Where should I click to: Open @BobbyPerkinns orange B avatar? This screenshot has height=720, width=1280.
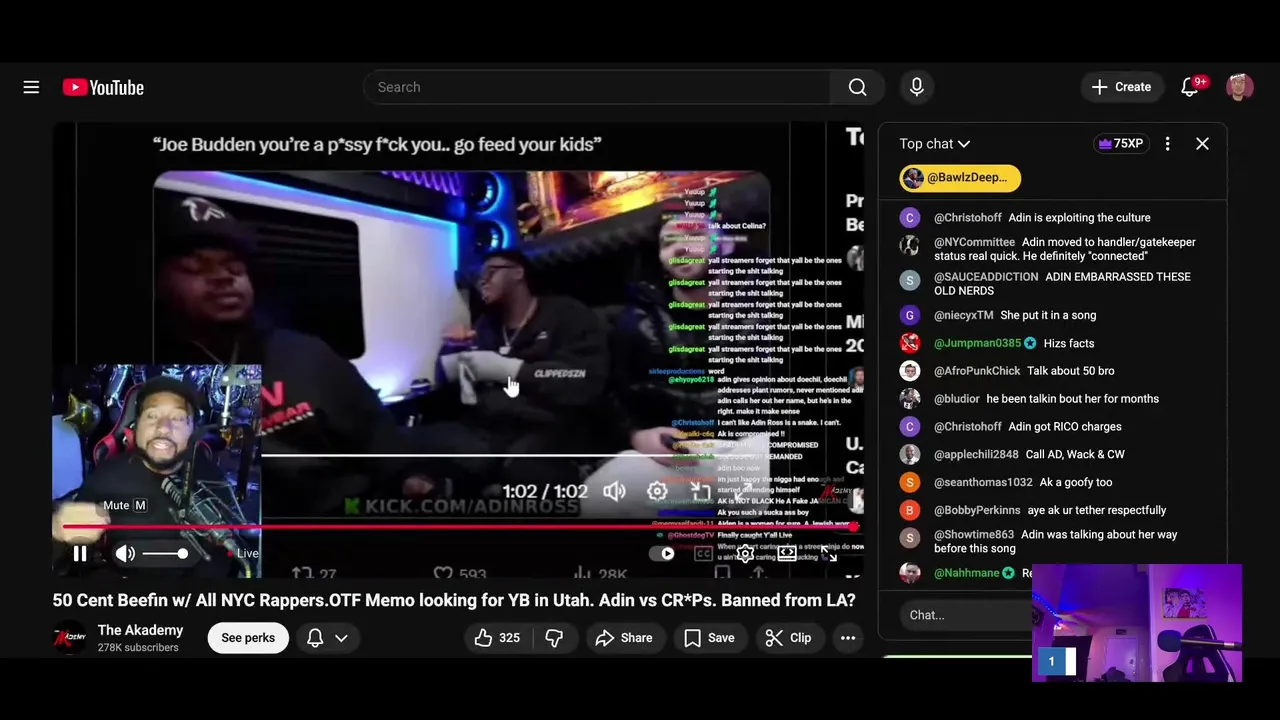click(909, 511)
